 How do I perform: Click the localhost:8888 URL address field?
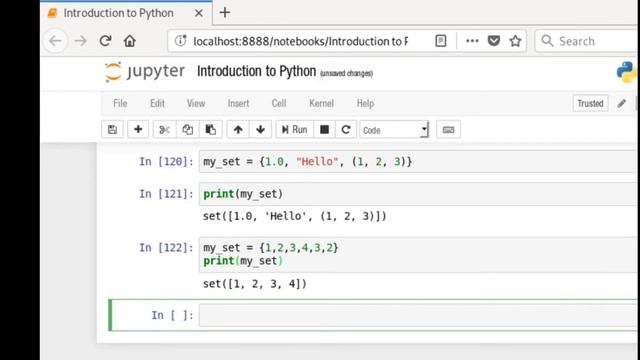coord(300,41)
